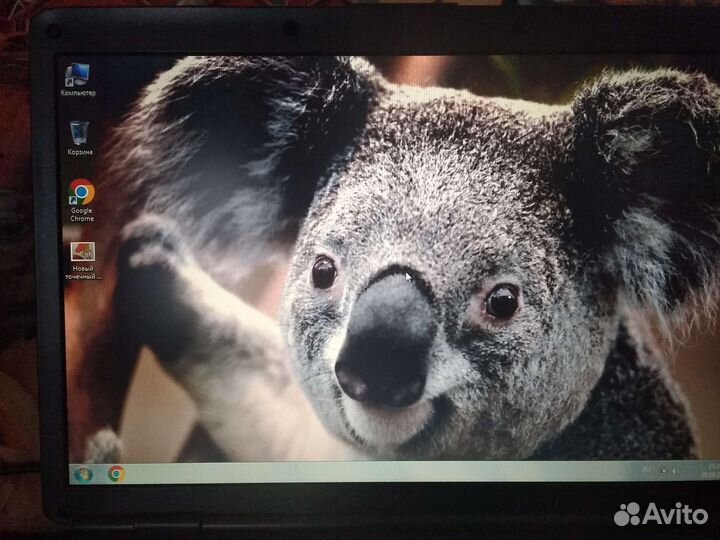Click the network status tray icon
720x540 pixels.
coord(662,470)
